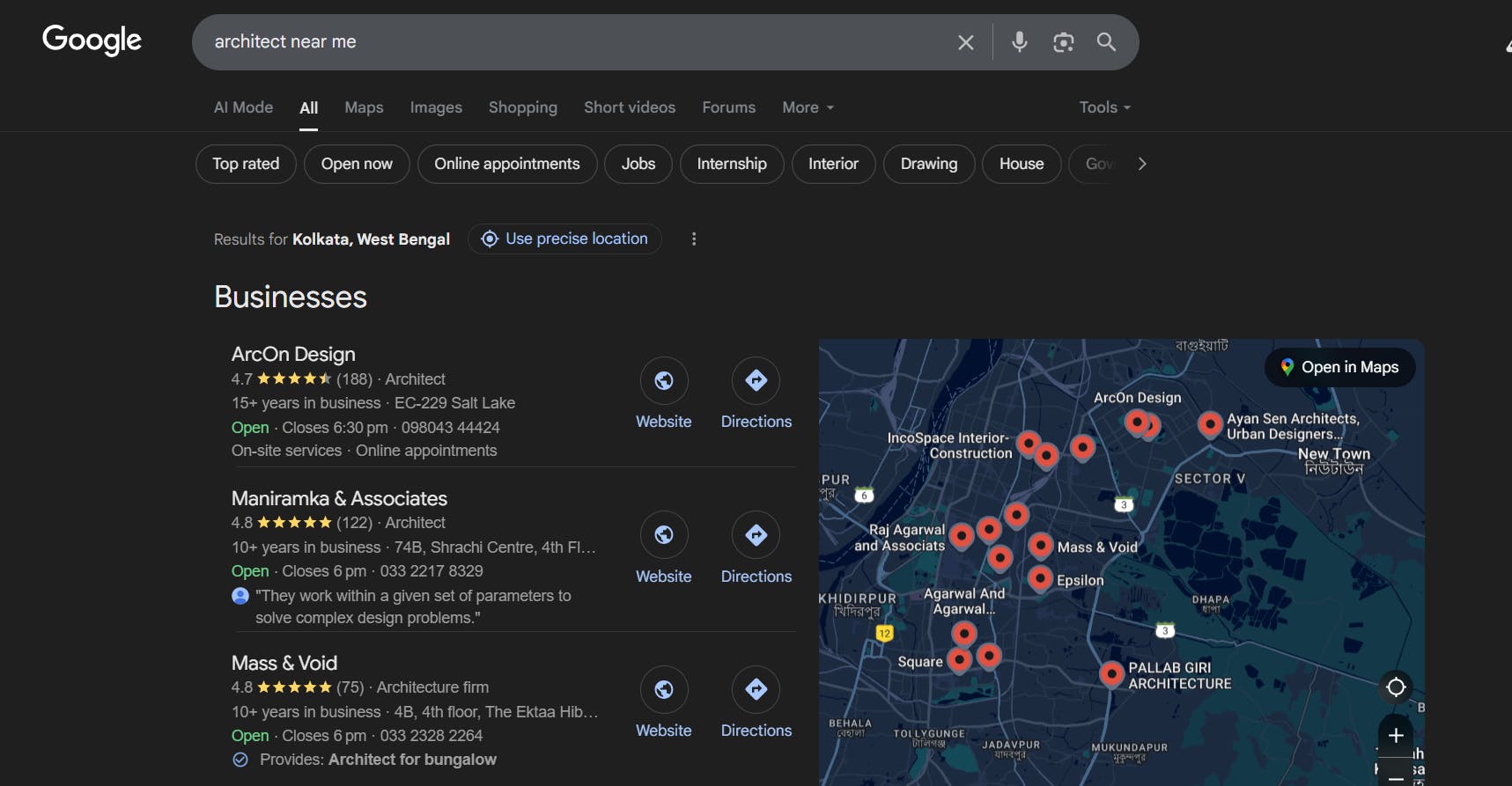Click the PALLAB GIRI ARCHITECTURE map pin

(1111, 675)
